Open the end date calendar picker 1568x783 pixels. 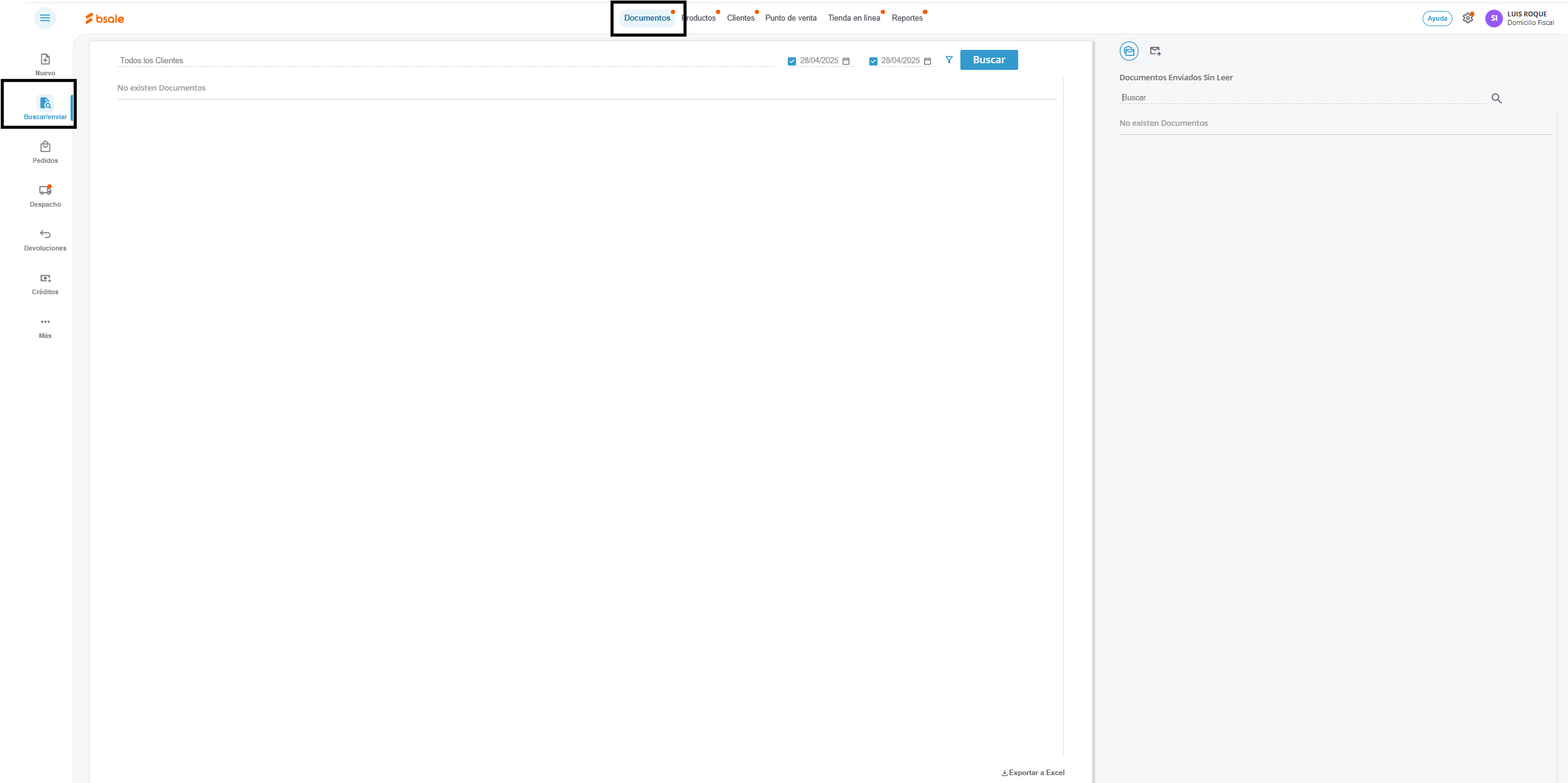tap(927, 61)
